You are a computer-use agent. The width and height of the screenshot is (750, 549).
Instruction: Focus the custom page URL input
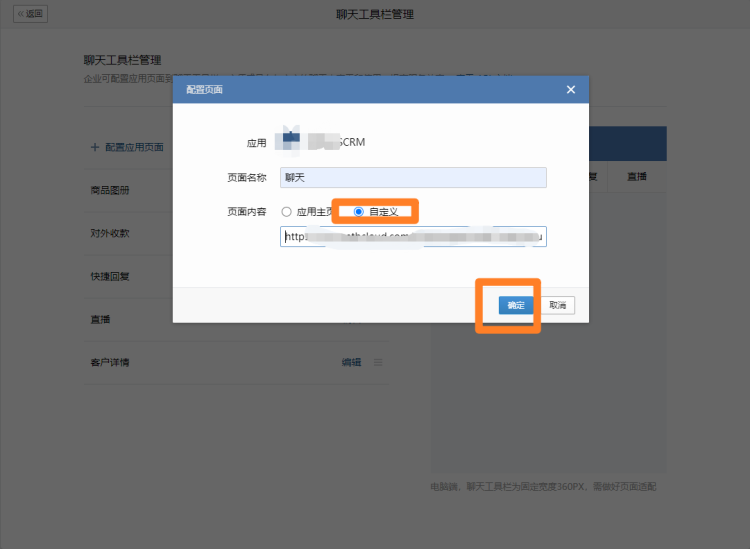(x=413, y=237)
